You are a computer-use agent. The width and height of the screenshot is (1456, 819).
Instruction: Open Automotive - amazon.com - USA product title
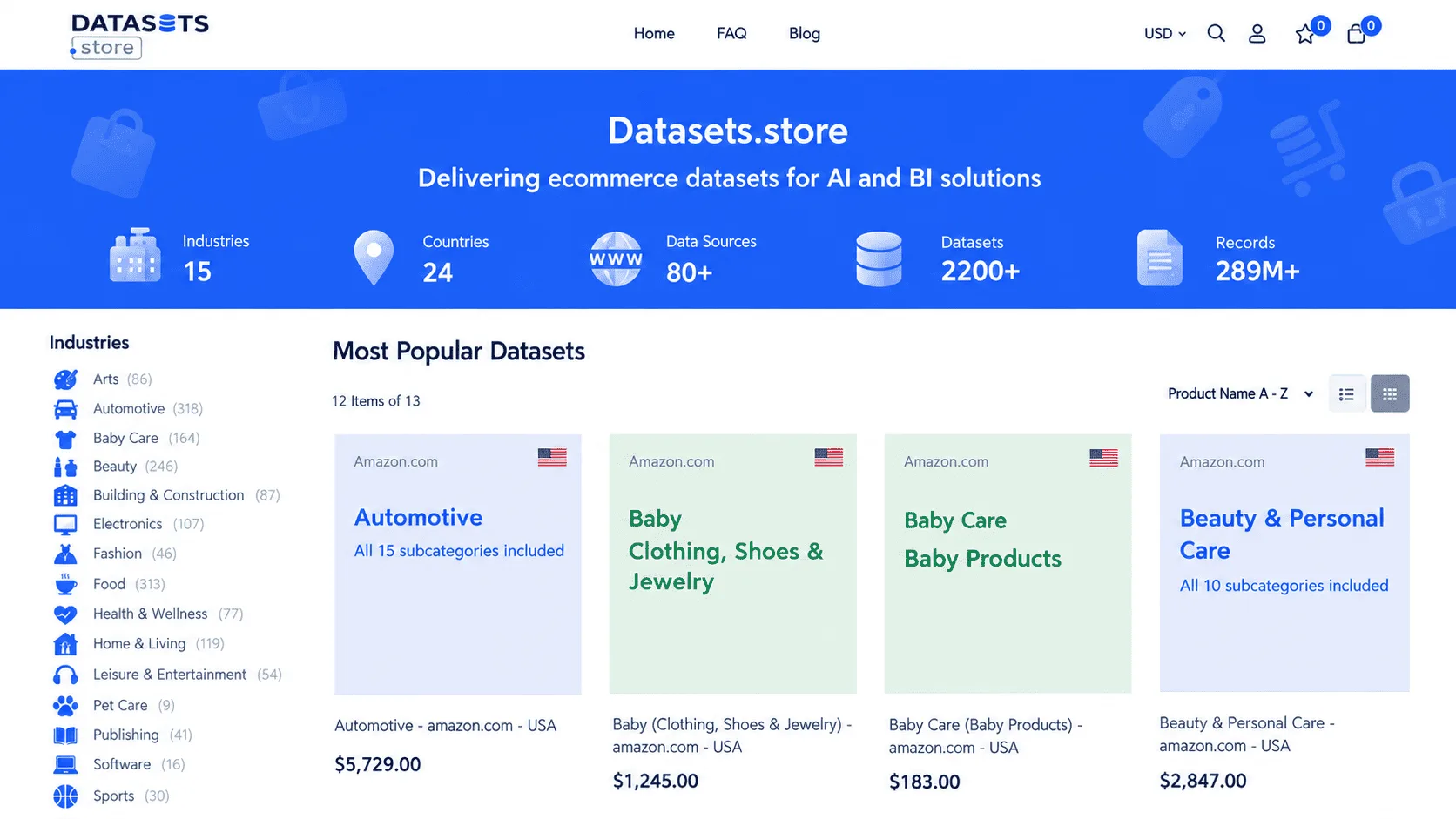(x=445, y=726)
